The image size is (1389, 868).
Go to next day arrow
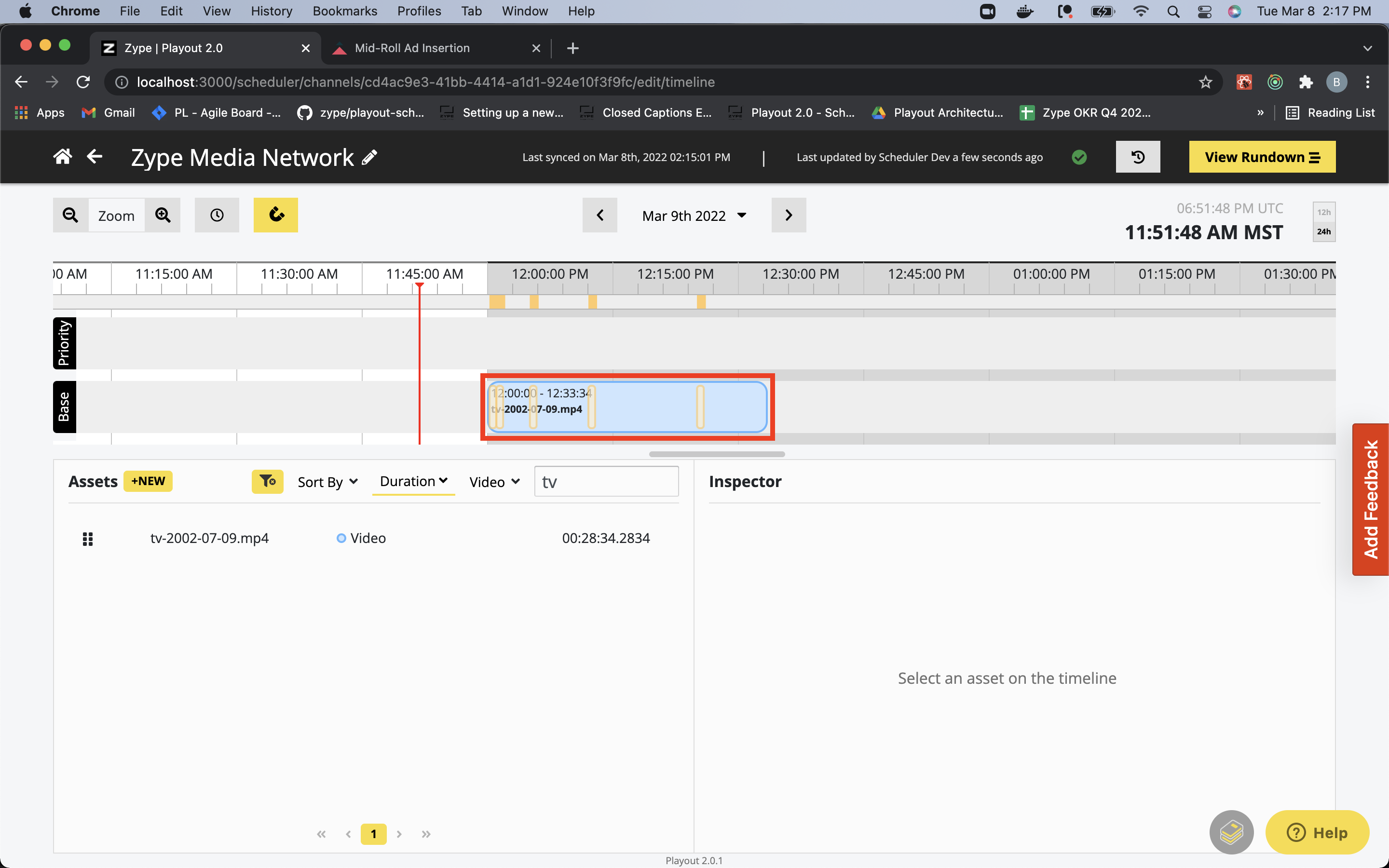click(789, 215)
